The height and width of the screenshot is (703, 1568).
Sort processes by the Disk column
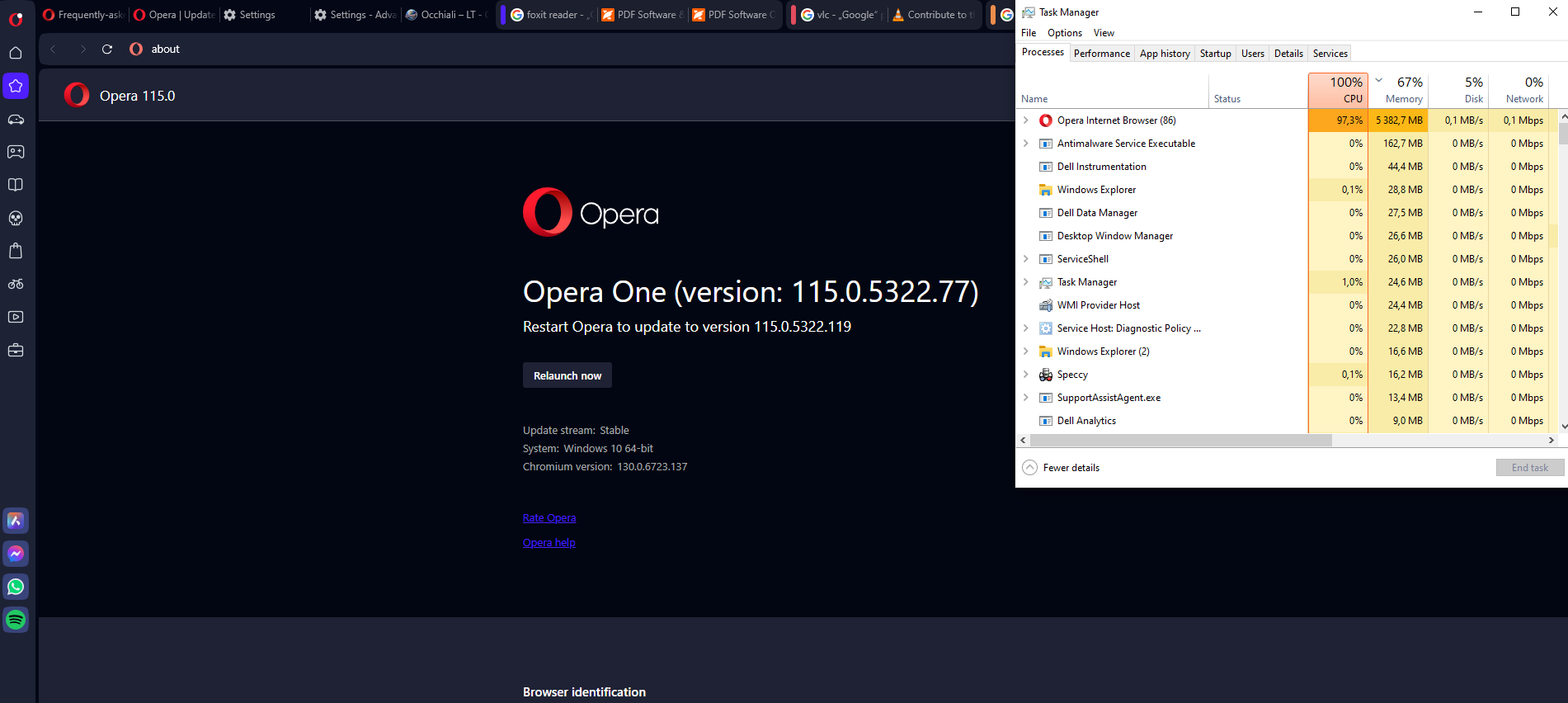coord(1458,90)
